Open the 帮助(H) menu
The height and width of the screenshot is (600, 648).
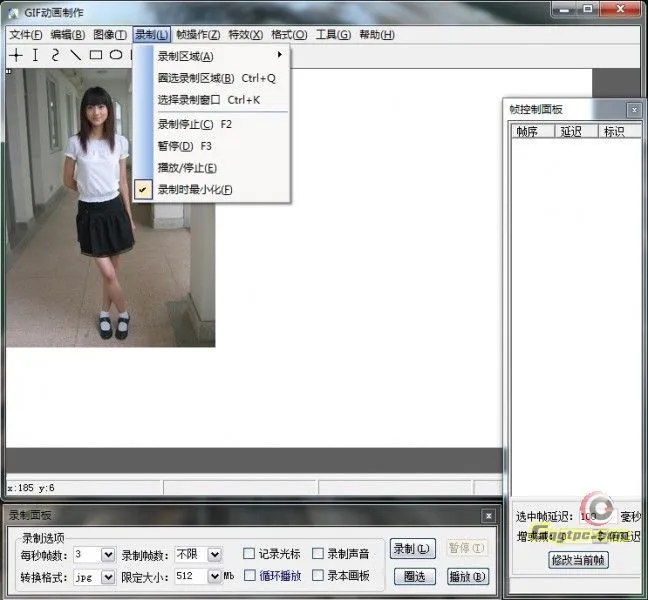(376, 35)
